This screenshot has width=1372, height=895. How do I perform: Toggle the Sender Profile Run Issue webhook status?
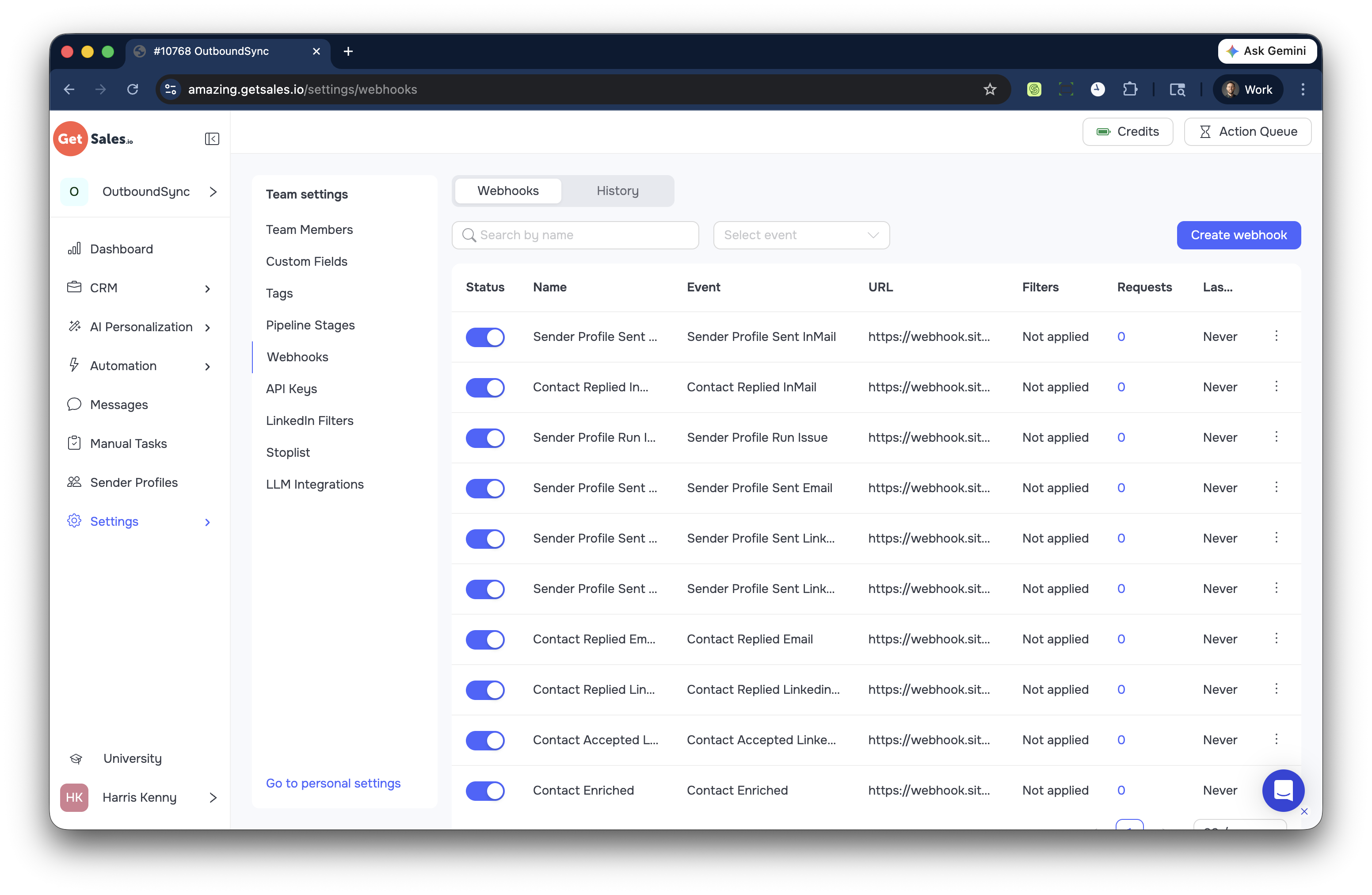[485, 438]
